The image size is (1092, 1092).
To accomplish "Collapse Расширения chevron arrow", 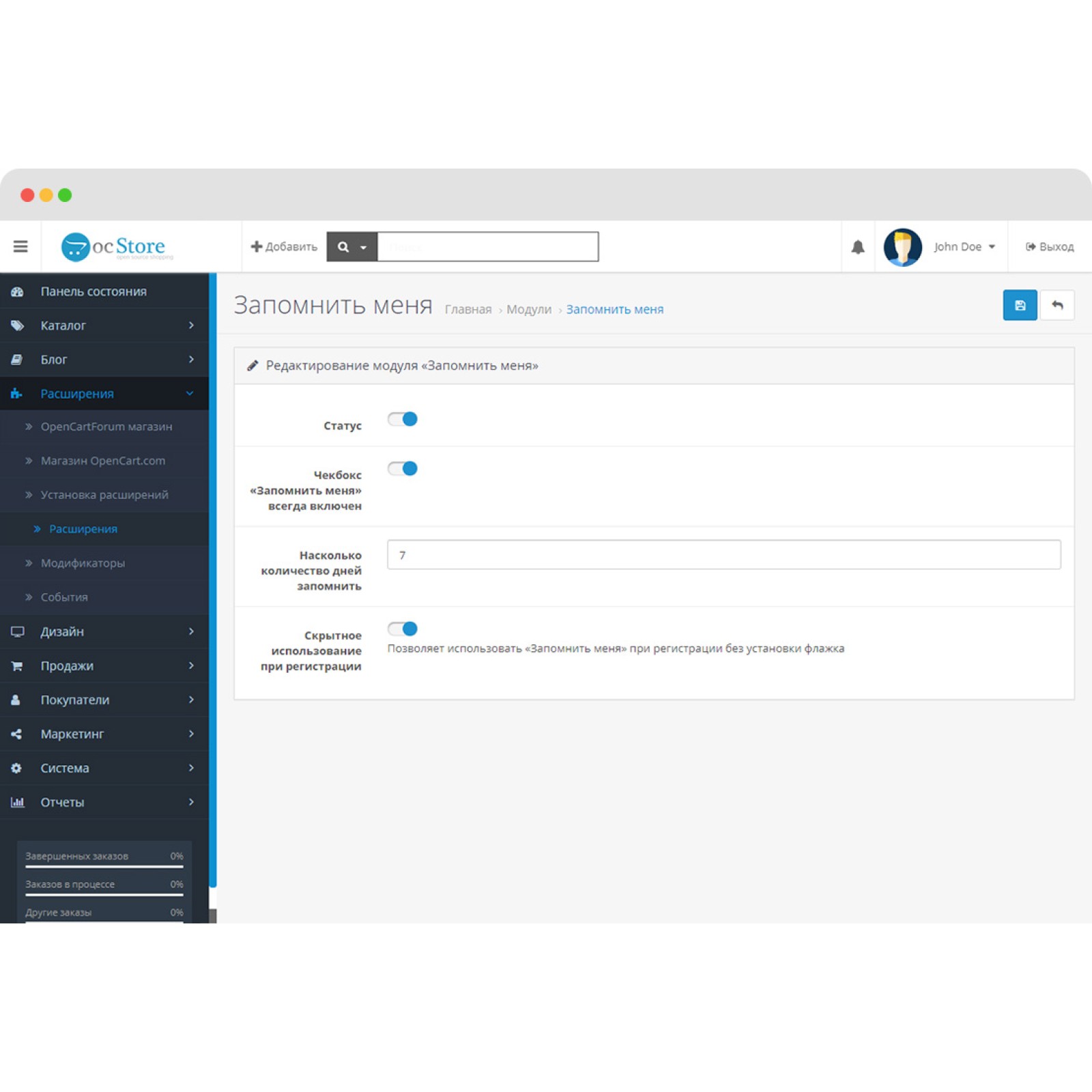I will (190, 394).
